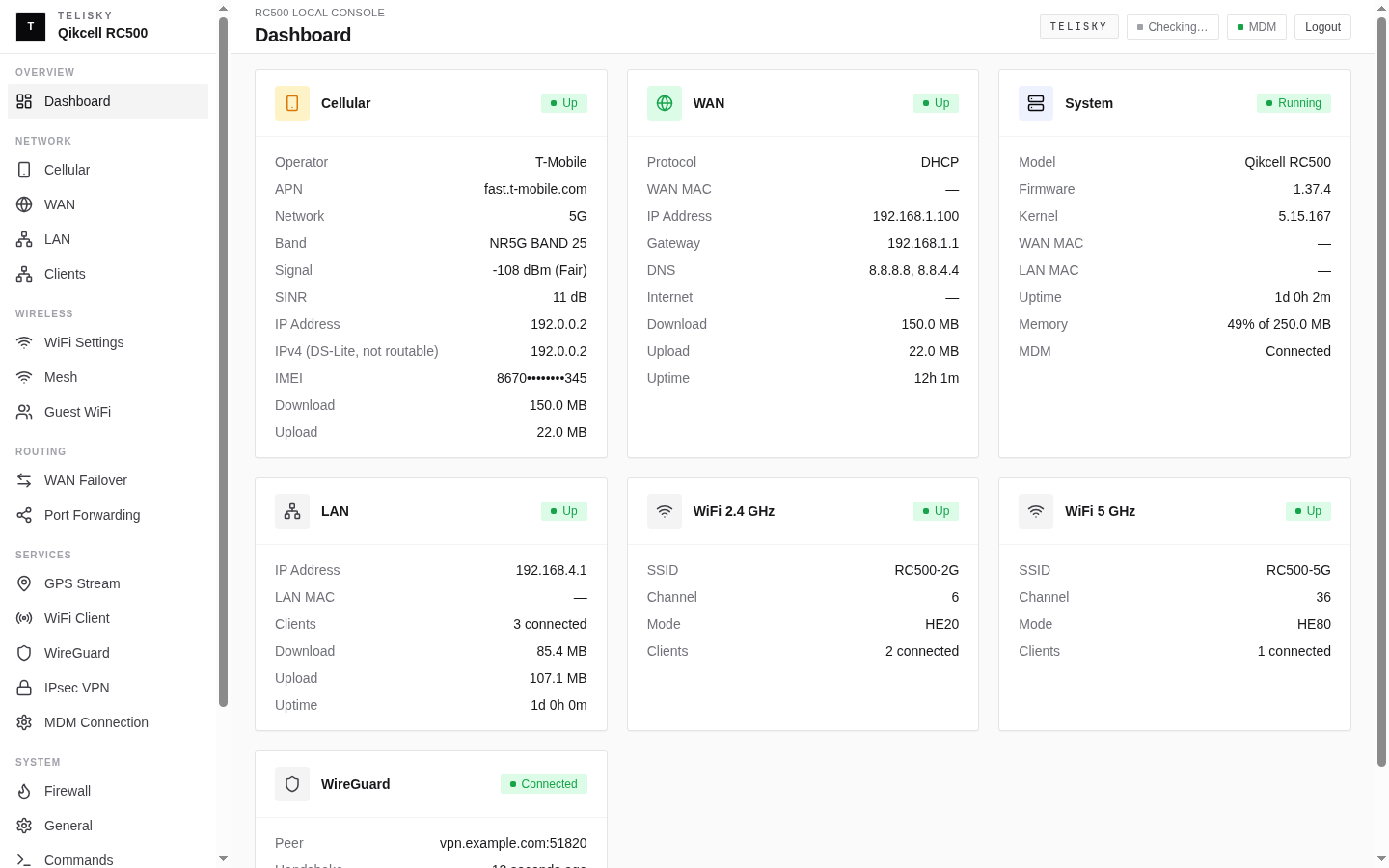Click the Logout button

[x=1322, y=27]
